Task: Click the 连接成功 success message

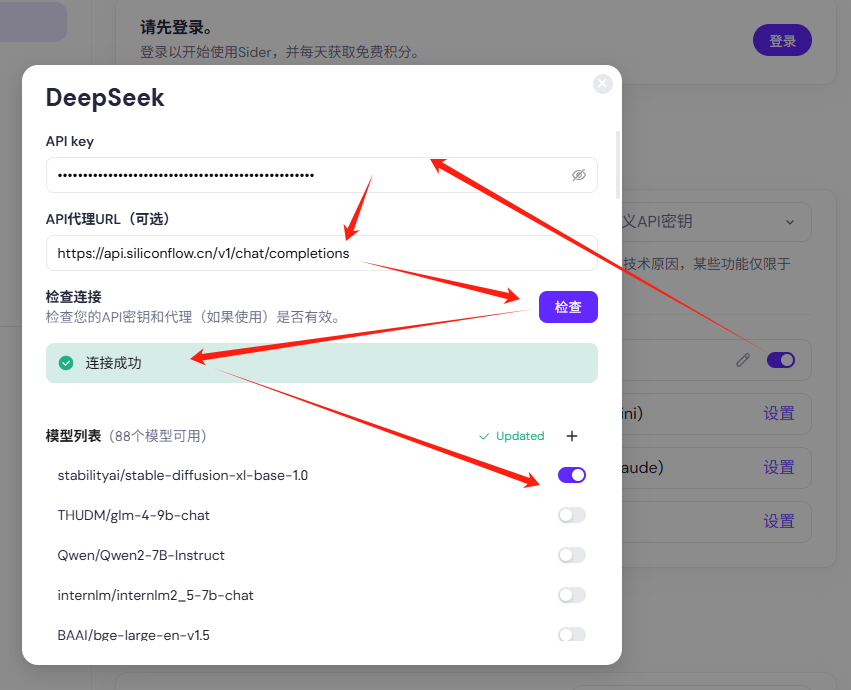Action: pos(322,363)
